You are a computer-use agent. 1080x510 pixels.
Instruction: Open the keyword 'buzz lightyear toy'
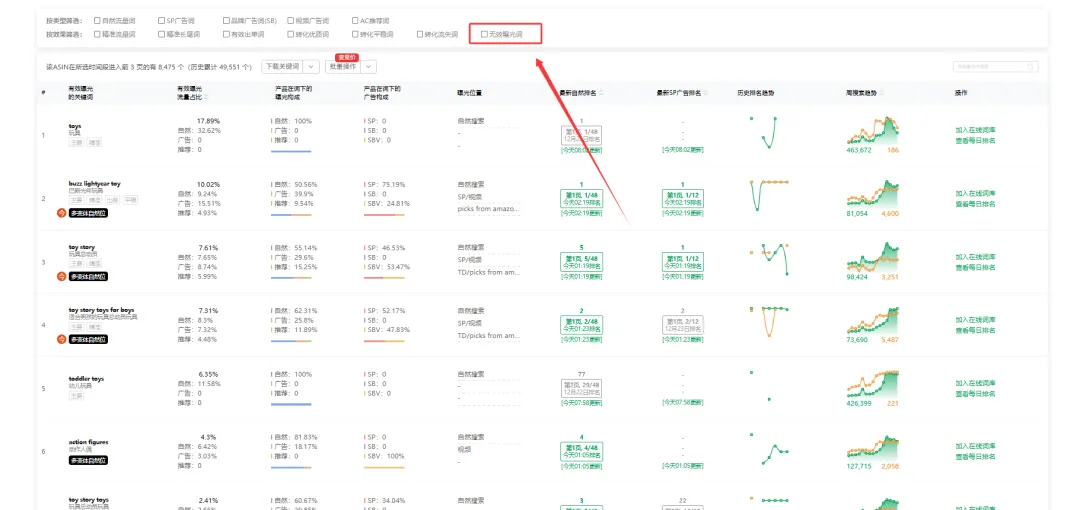94,184
